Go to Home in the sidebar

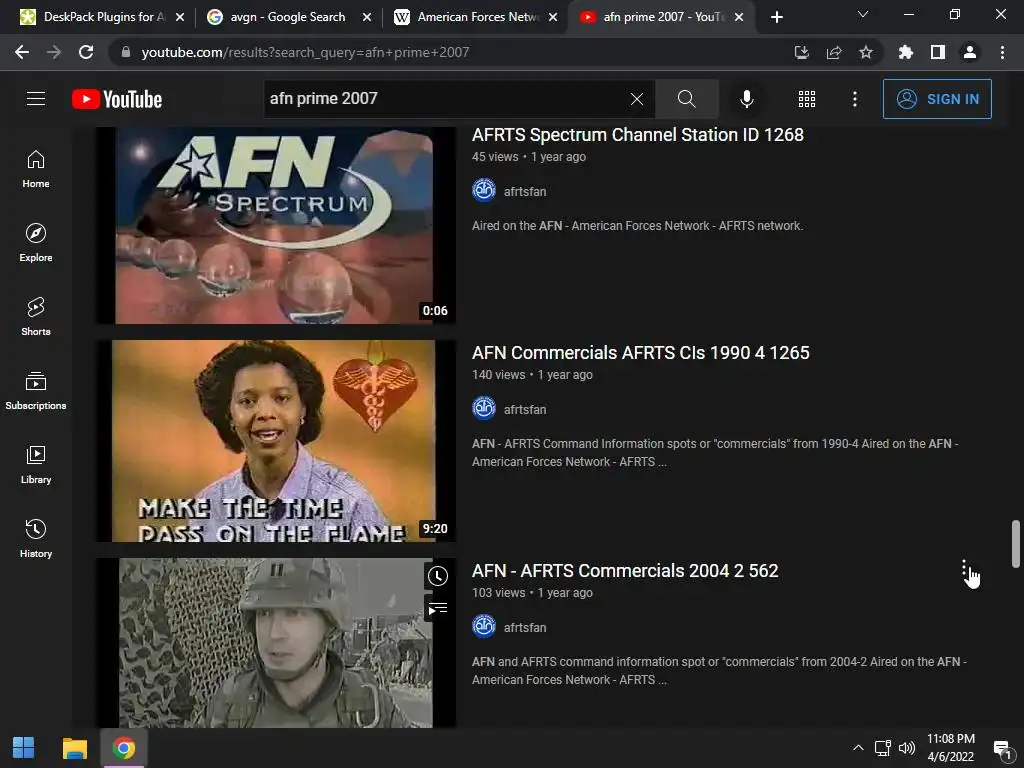(36, 169)
